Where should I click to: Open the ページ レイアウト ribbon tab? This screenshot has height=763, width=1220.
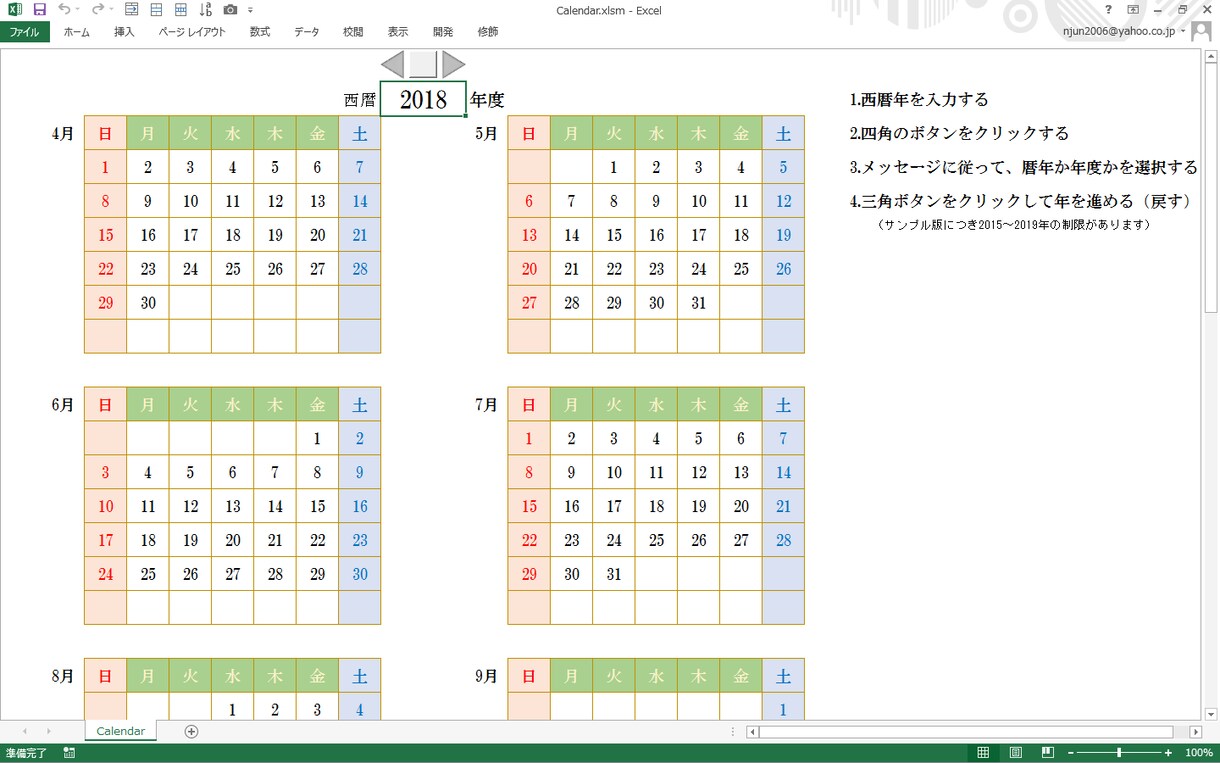click(x=192, y=32)
